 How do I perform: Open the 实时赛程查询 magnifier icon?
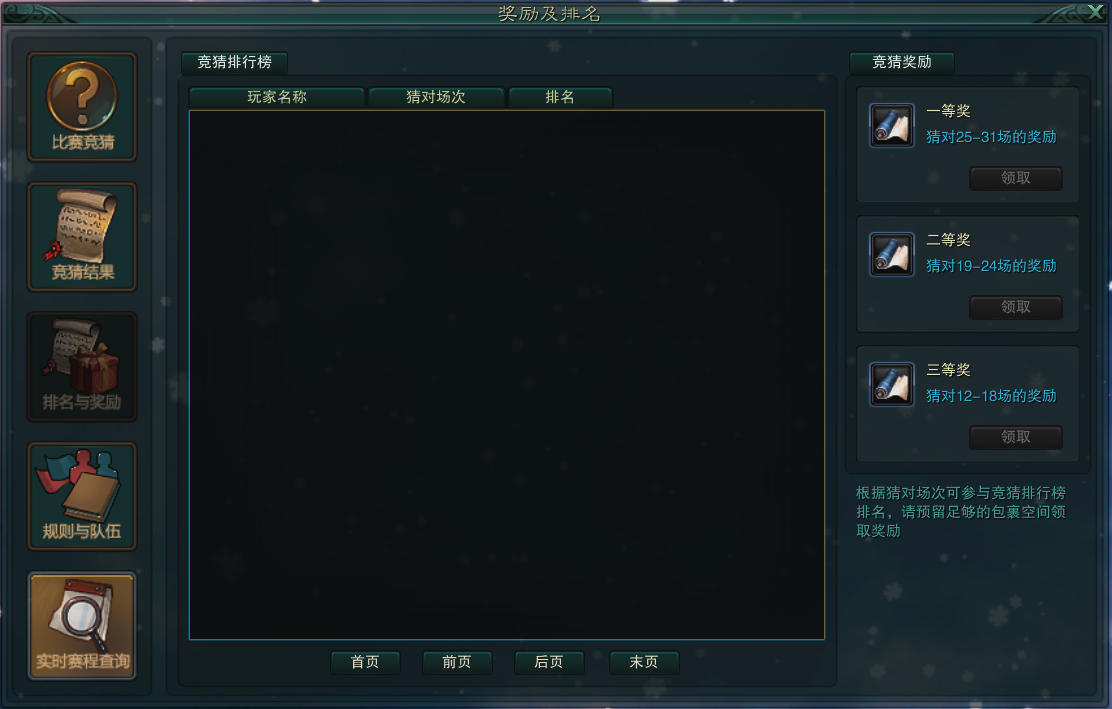pyautogui.click(x=82, y=626)
